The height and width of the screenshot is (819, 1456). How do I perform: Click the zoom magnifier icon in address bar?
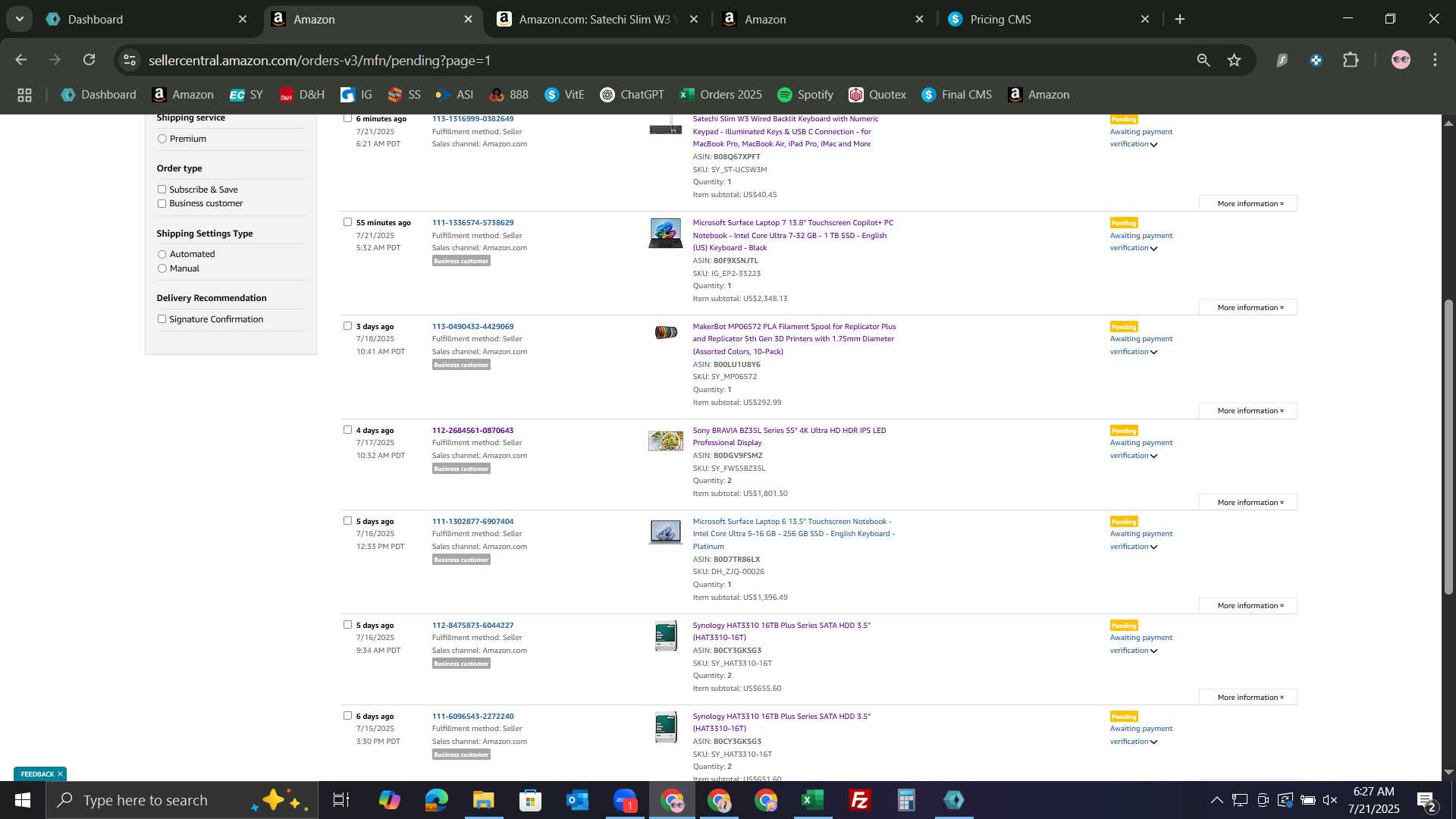(1203, 60)
